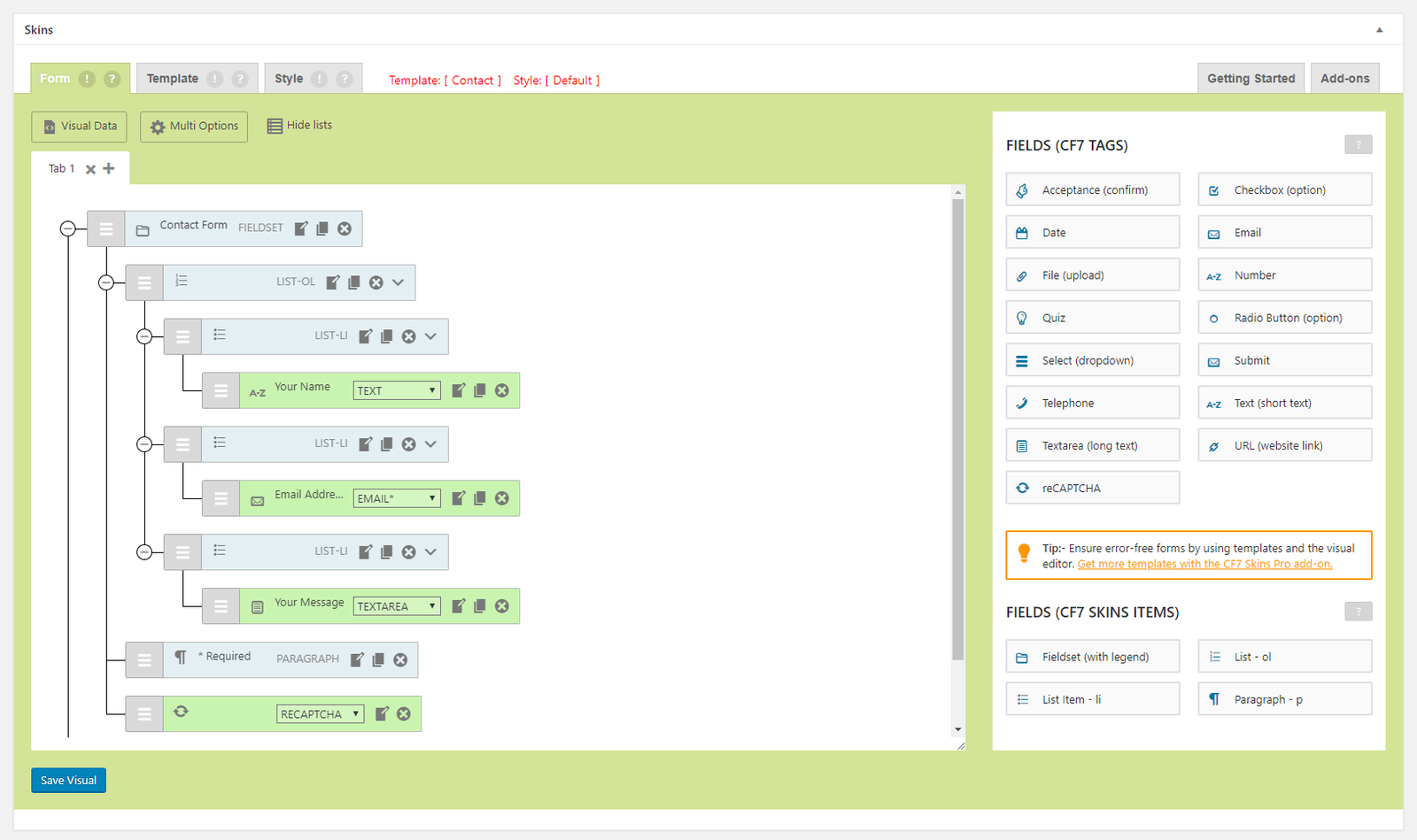Screen dimensions: 1417x840
Task: Switch to the Template tab
Action: pyautogui.click(x=173, y=79)
